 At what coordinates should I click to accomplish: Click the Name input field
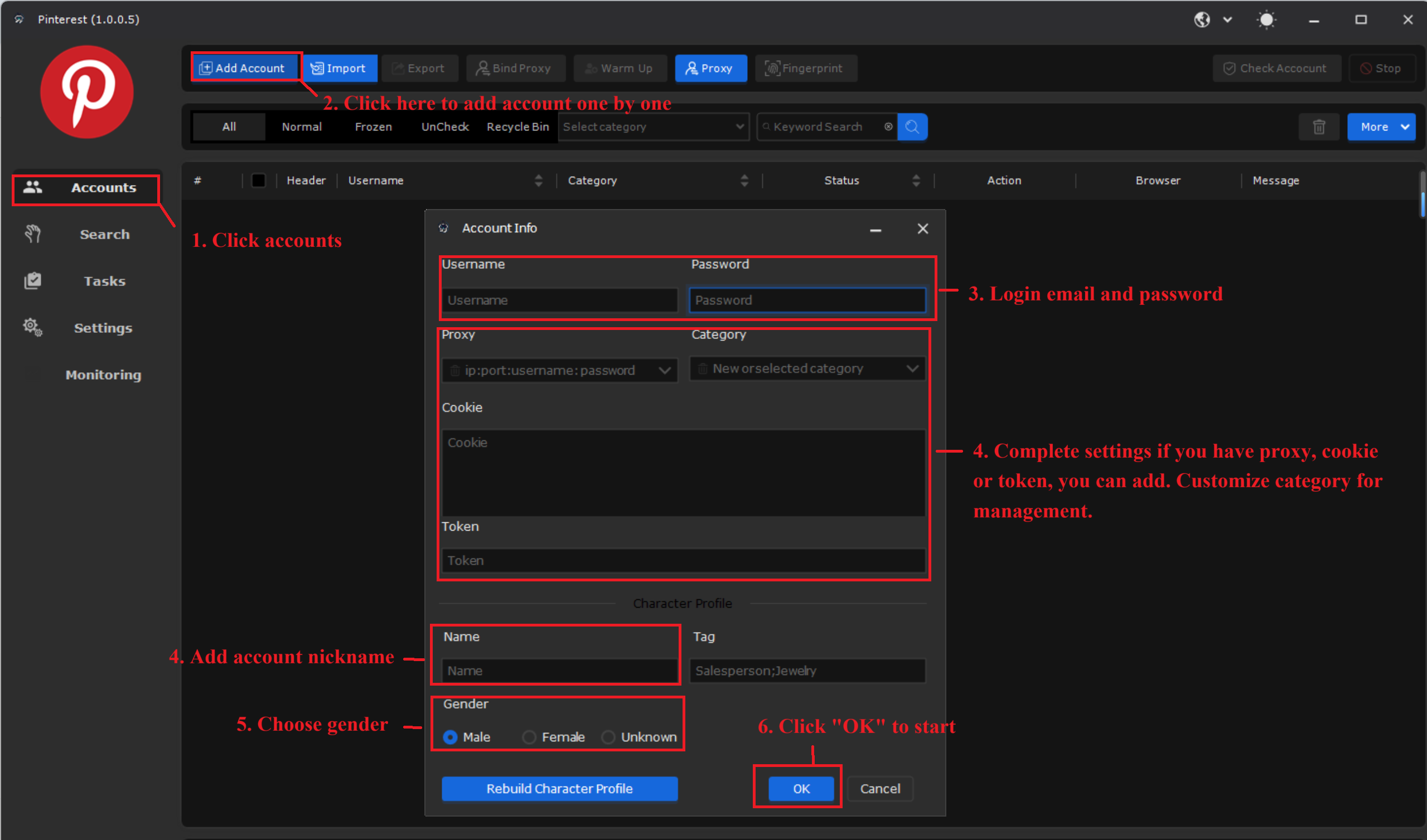click(559, 671)
